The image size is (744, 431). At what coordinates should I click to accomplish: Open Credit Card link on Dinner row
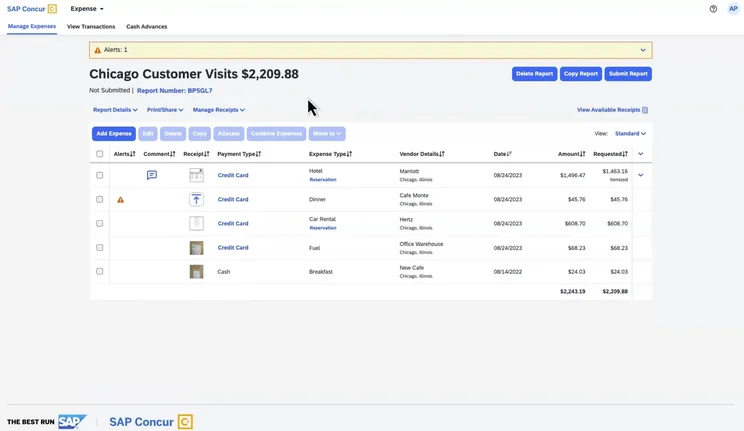233,199
